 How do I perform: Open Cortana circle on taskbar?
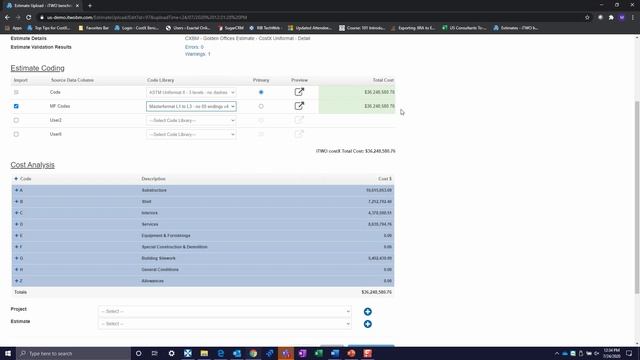[x=138, y=353]
